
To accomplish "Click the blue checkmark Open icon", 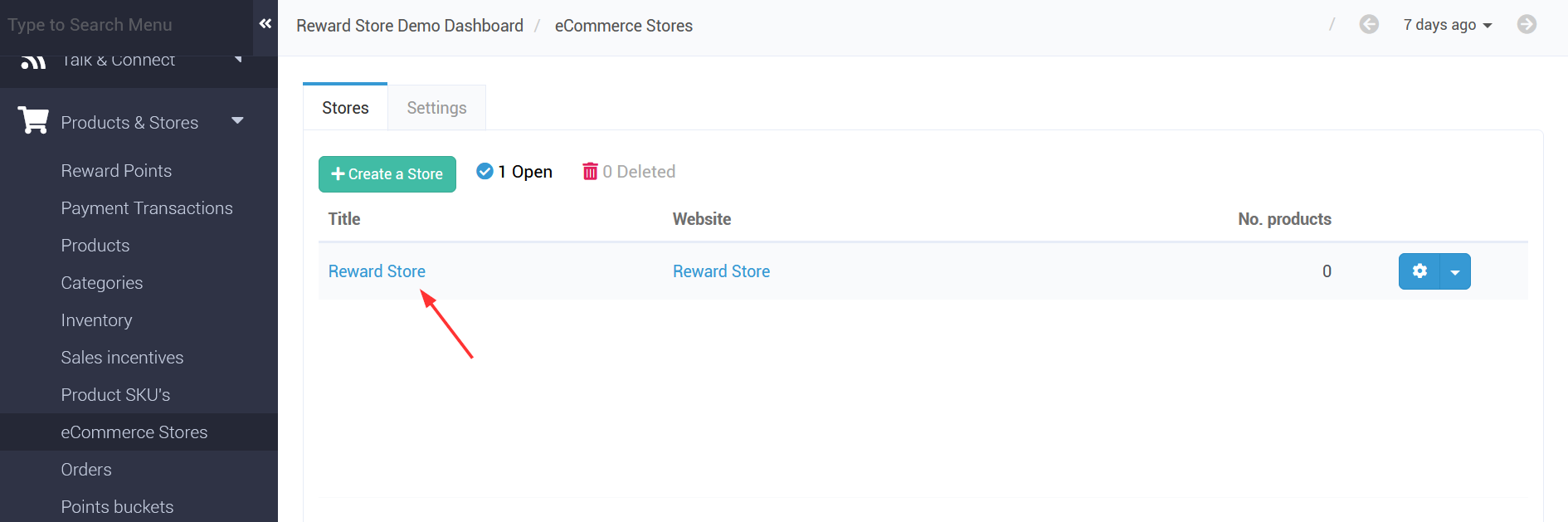I will point(485,172).
